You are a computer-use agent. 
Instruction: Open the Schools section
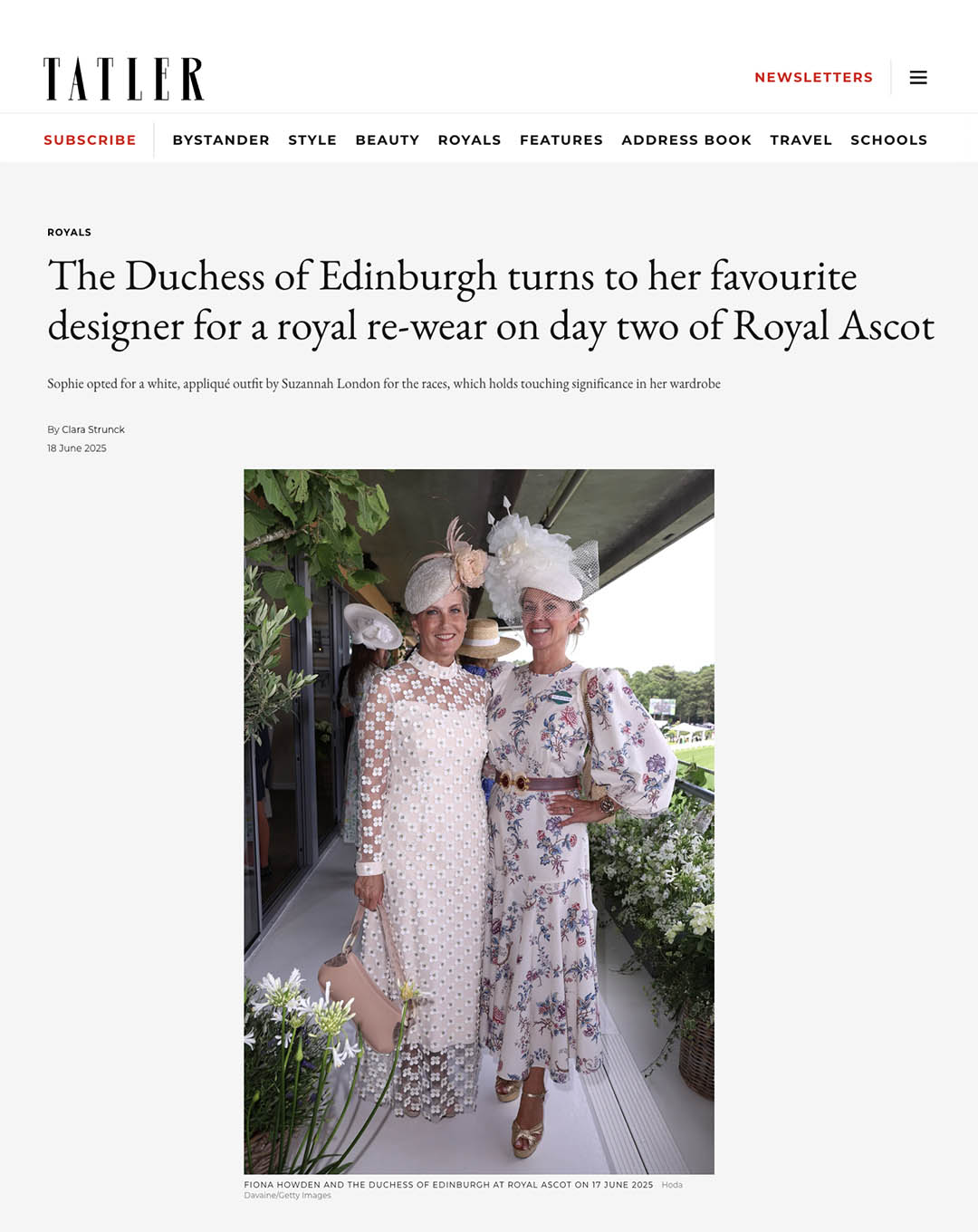[888, 140]
